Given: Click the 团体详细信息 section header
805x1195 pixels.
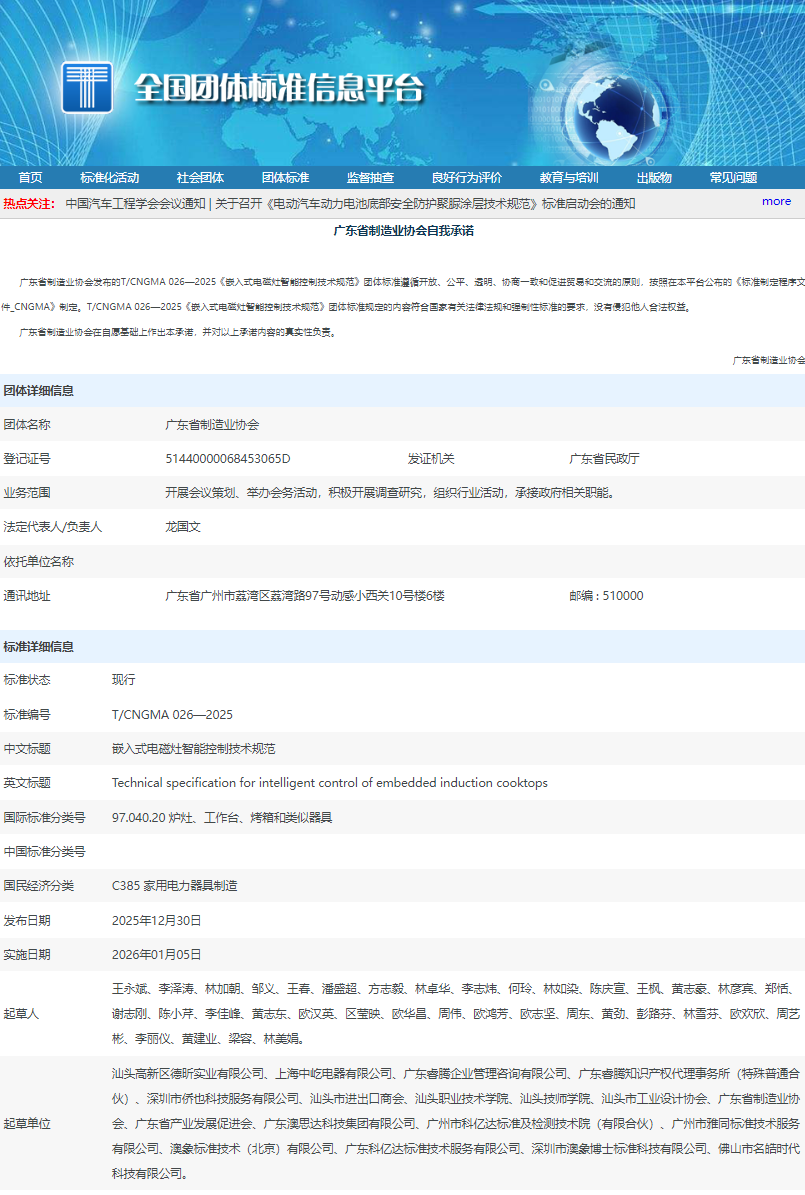Looking at the screenshot, I should coord(38,391).
